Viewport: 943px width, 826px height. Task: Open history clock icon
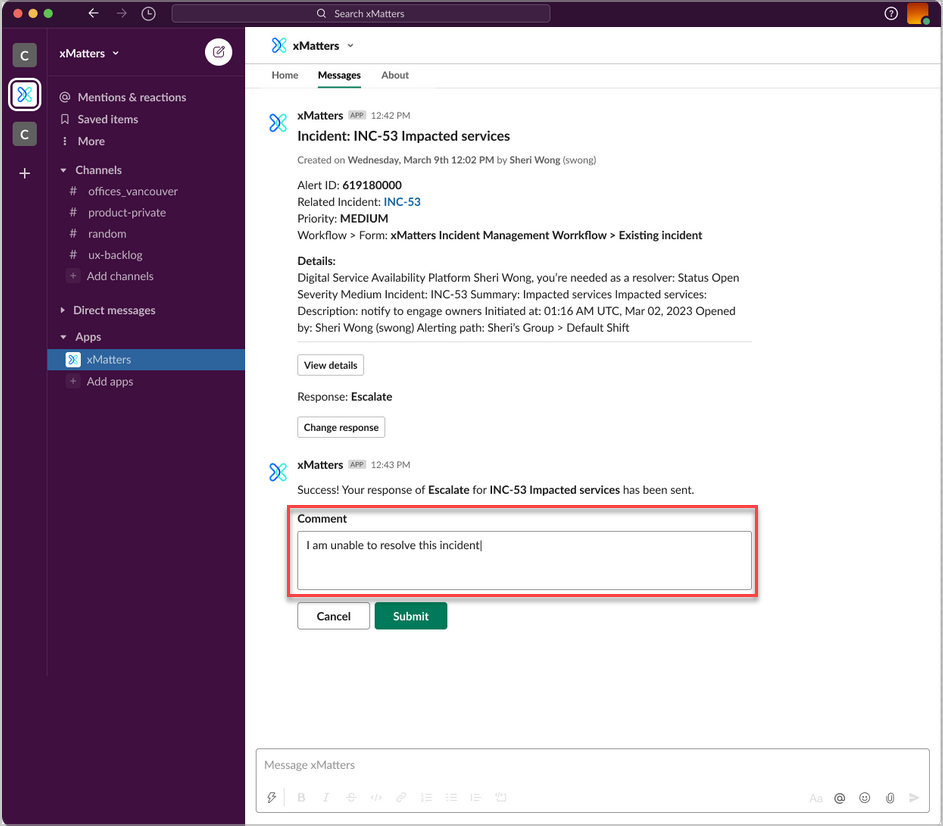(149, 13)
